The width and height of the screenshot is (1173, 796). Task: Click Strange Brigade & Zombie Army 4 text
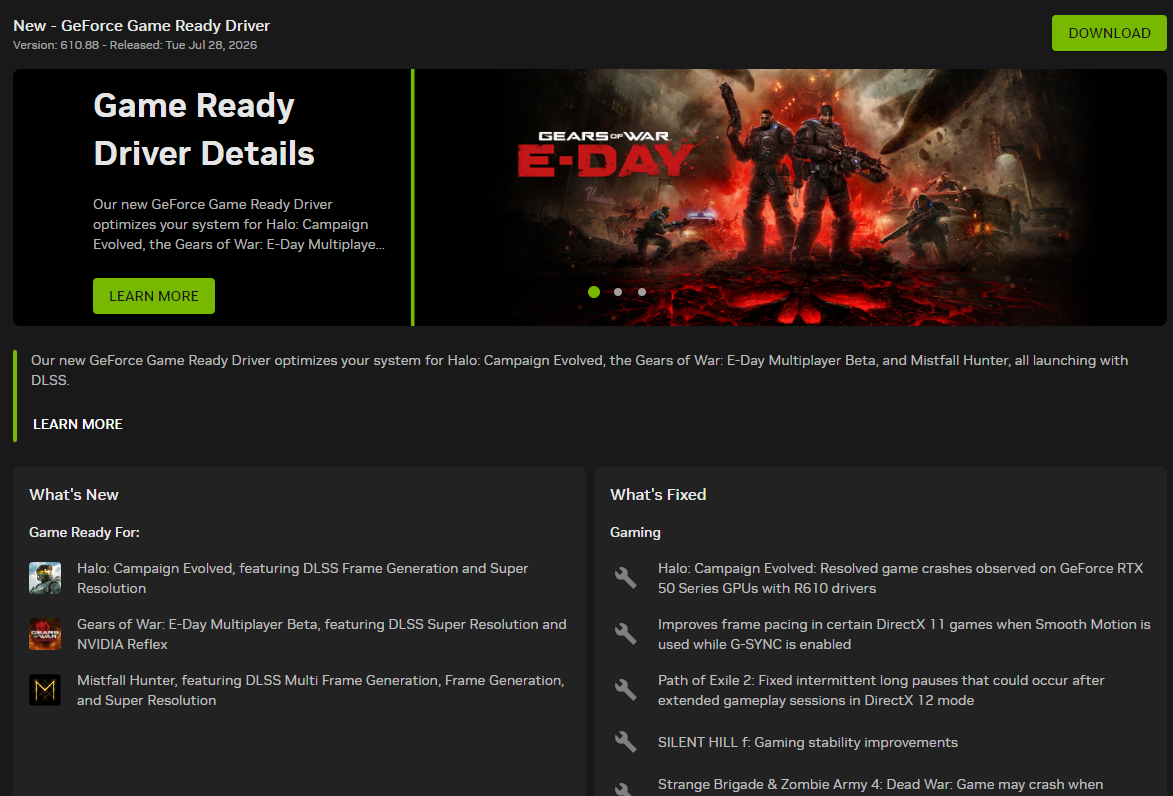coord(880,785)
